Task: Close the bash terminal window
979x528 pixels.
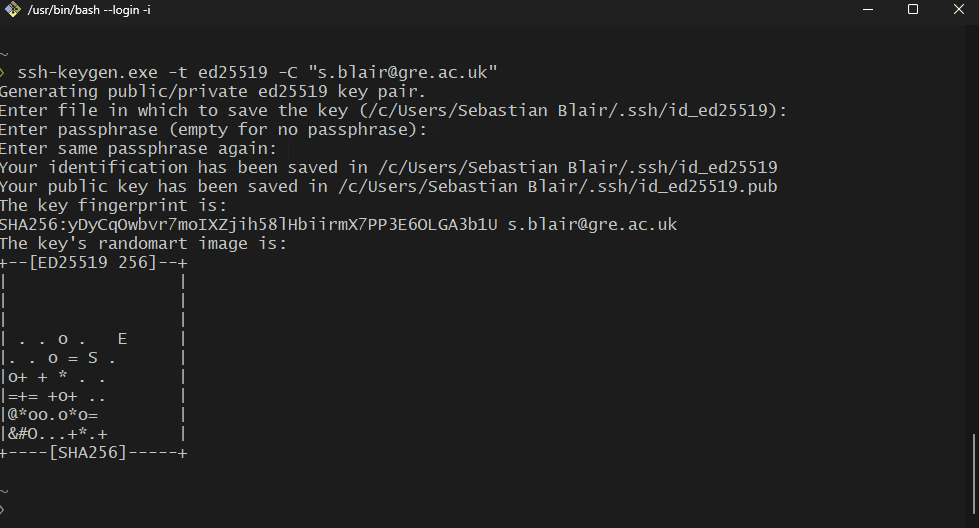Action: pos(958,9)
